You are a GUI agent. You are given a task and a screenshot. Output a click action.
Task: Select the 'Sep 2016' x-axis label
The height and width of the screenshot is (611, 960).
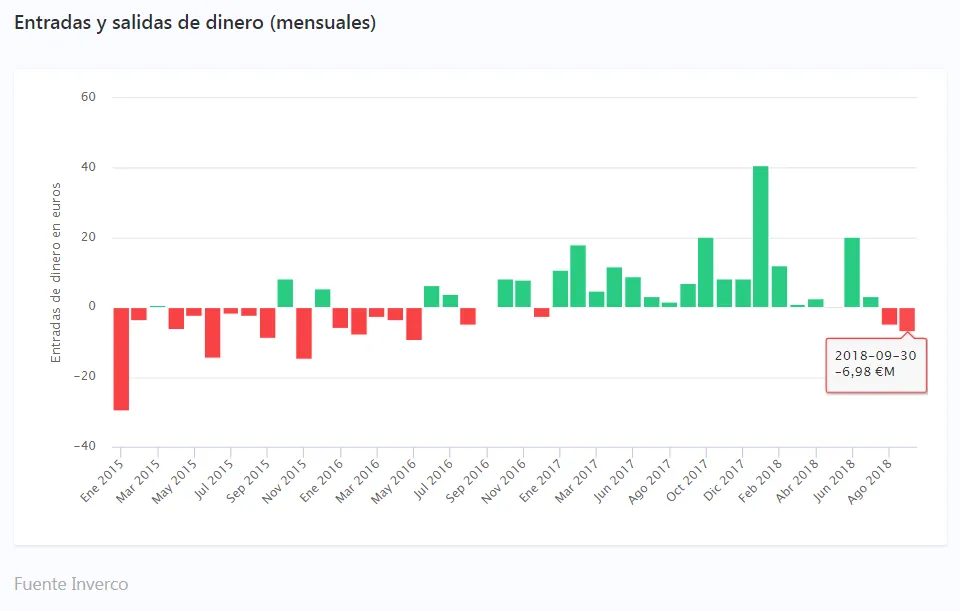pos(469,476)
